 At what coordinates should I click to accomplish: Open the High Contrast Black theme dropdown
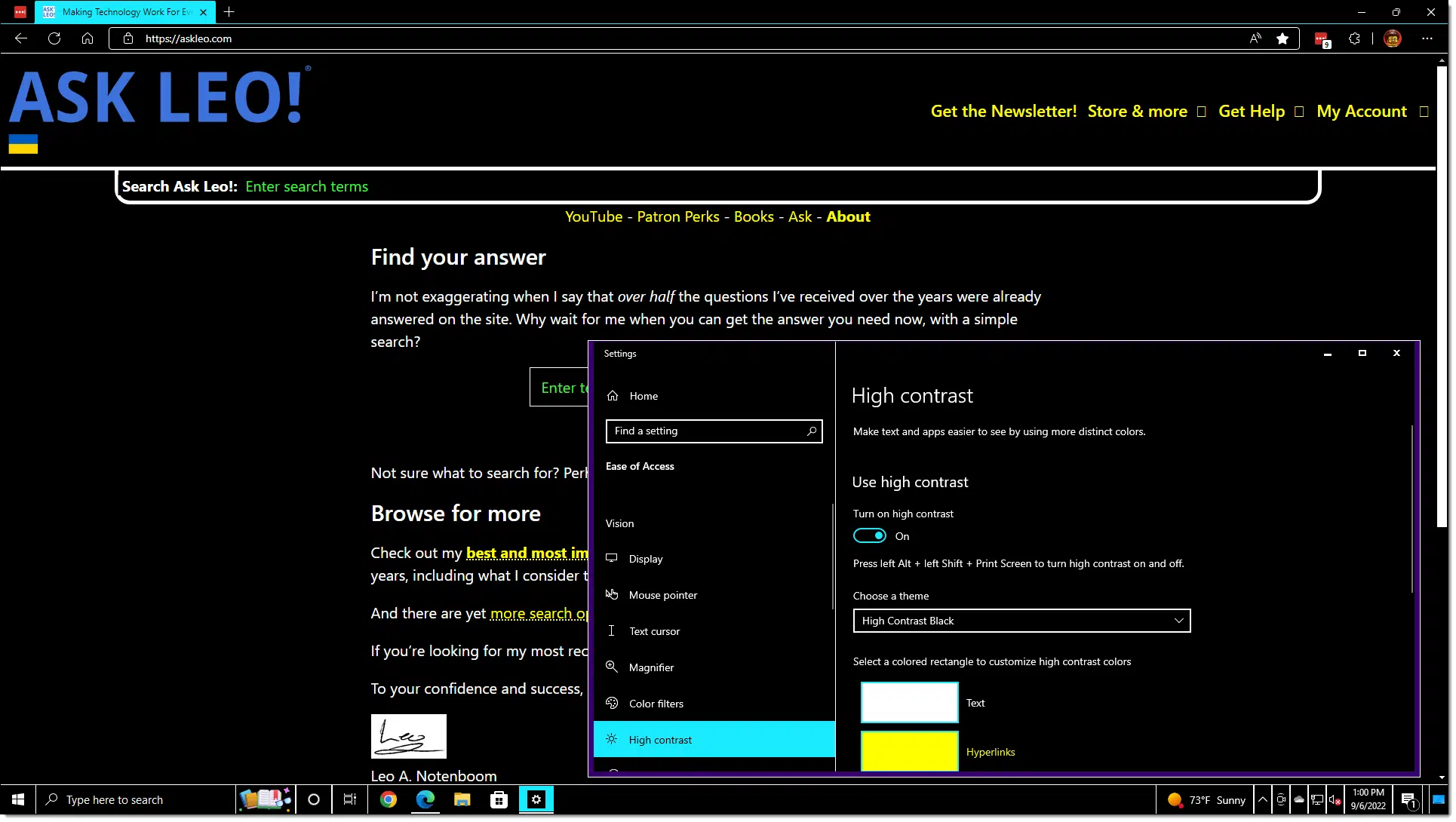[x=1021, y=621]
